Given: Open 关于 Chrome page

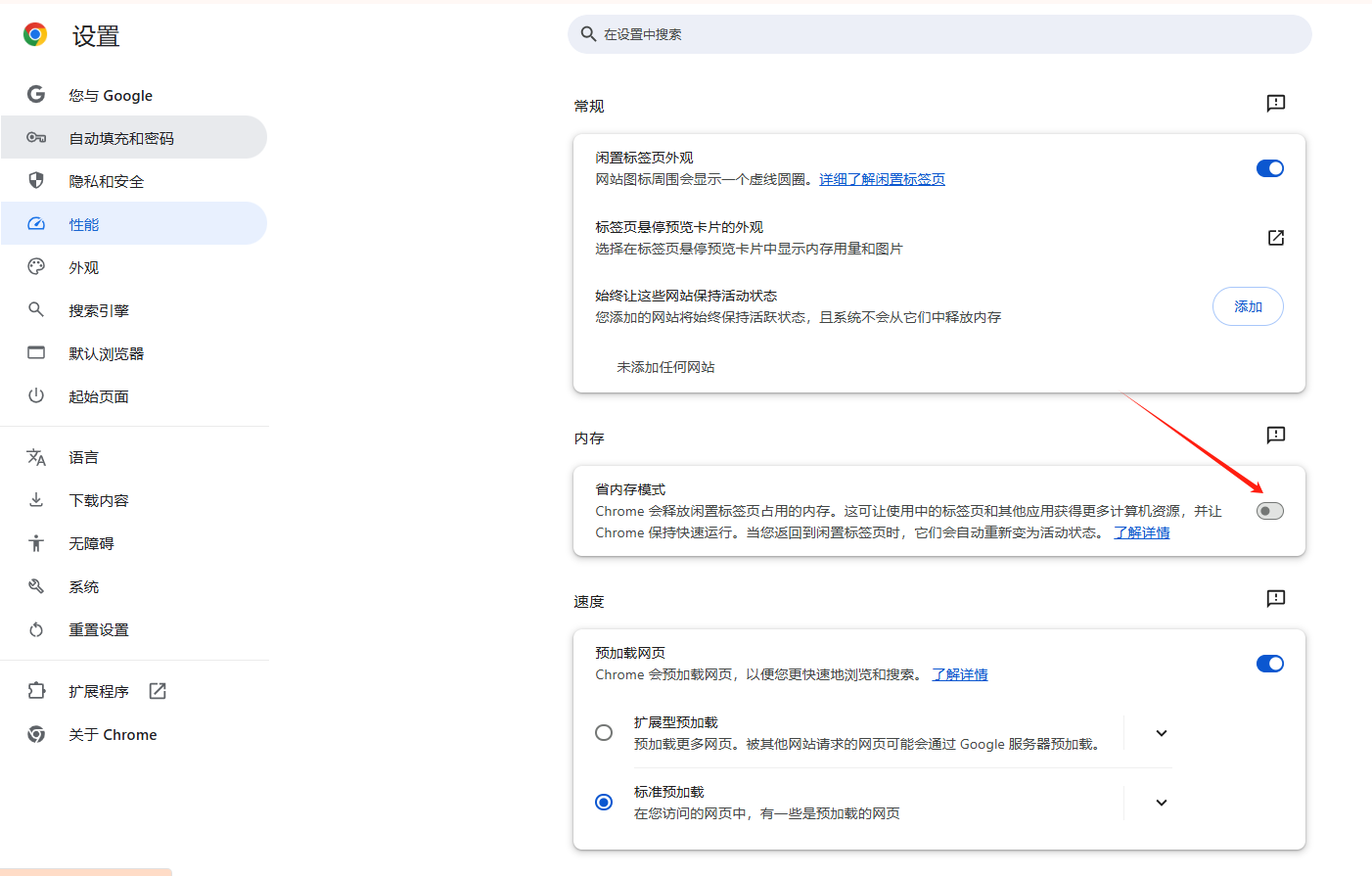Looking at the screenshot, I should [134, 734].
